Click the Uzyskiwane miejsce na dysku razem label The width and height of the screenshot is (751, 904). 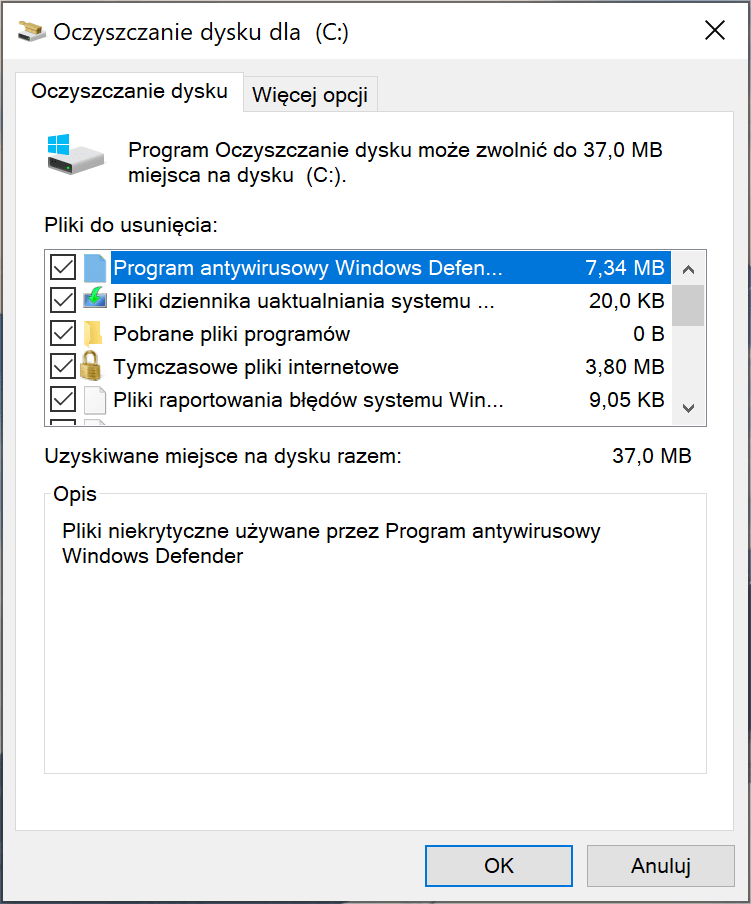click(223, 456)
